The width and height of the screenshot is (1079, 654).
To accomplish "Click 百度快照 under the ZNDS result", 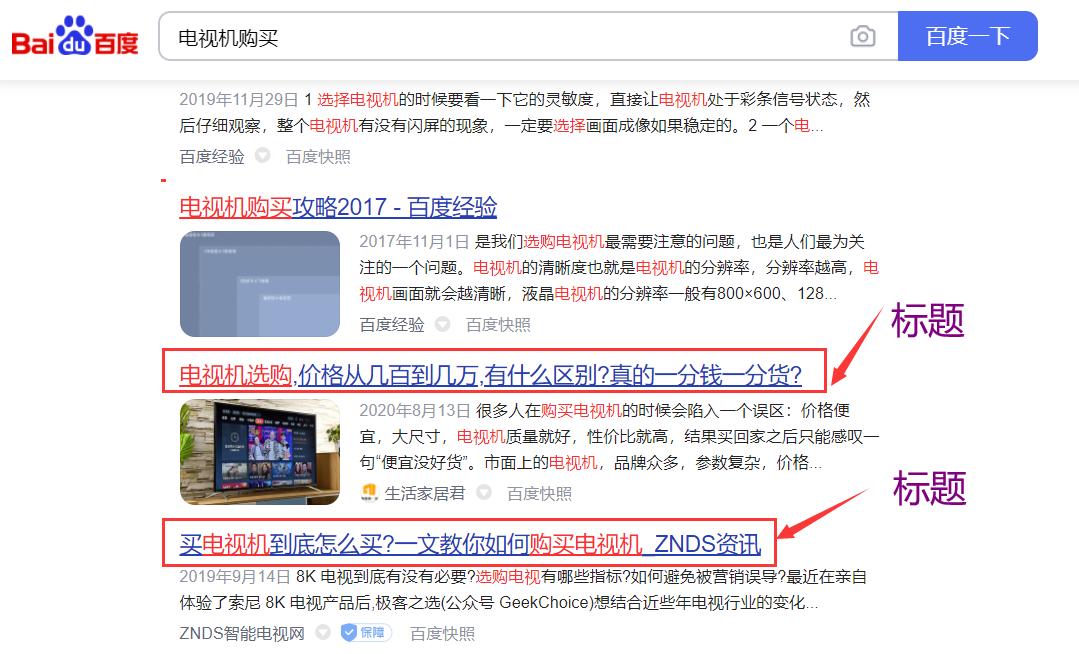I will coord(442,632).
